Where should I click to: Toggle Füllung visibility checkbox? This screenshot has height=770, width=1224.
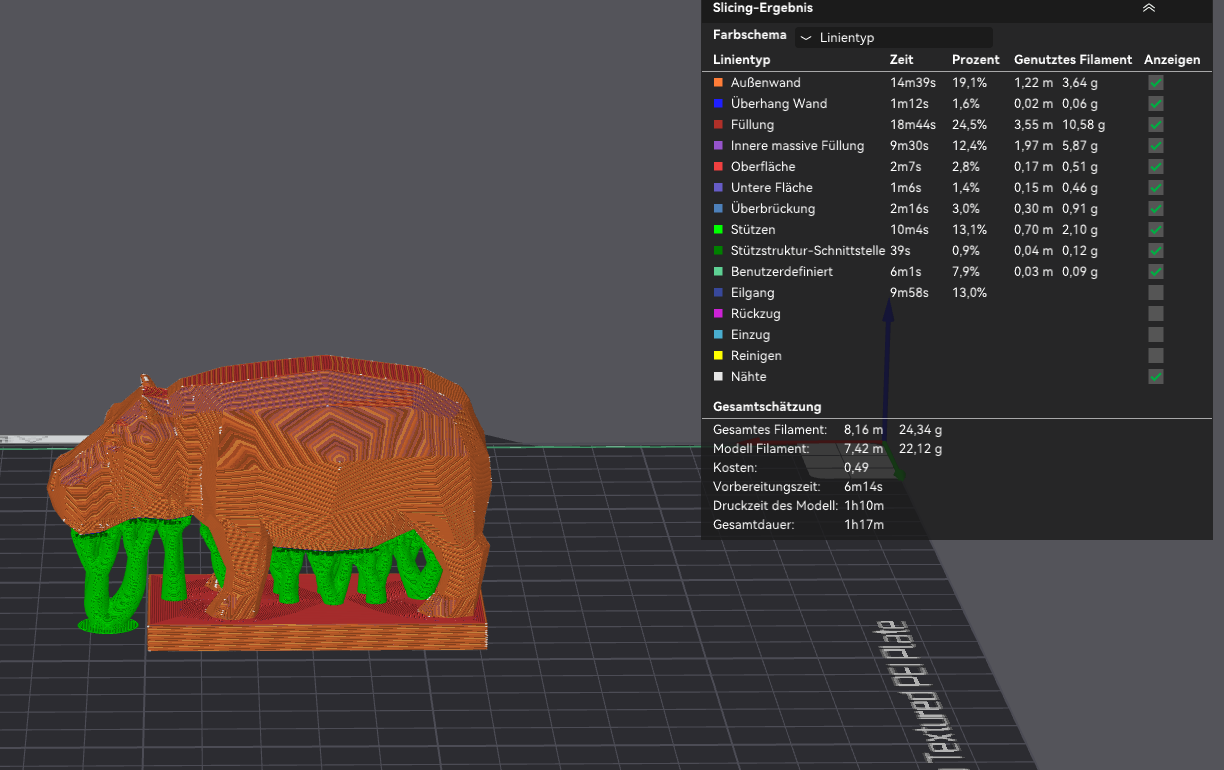point(1156,125)
